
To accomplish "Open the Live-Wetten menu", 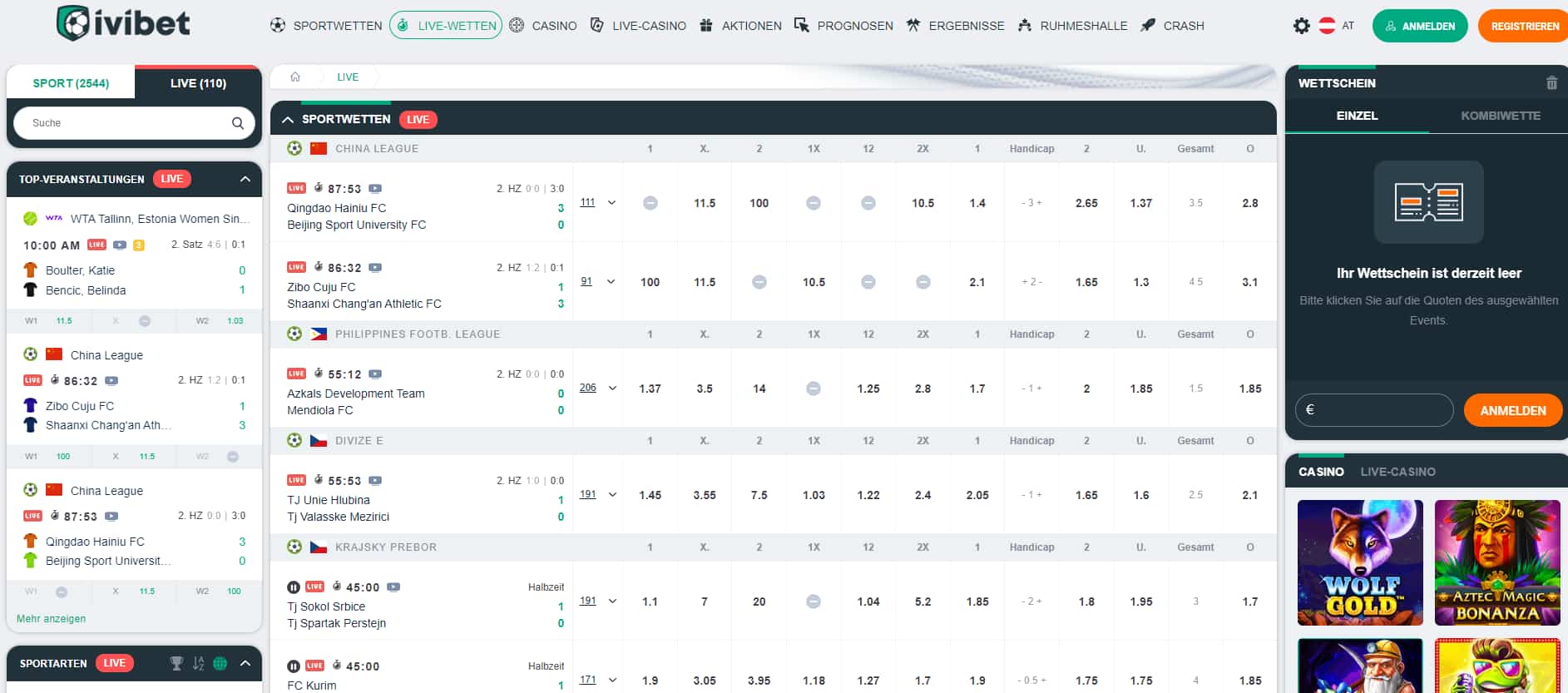I will point(446,26).
